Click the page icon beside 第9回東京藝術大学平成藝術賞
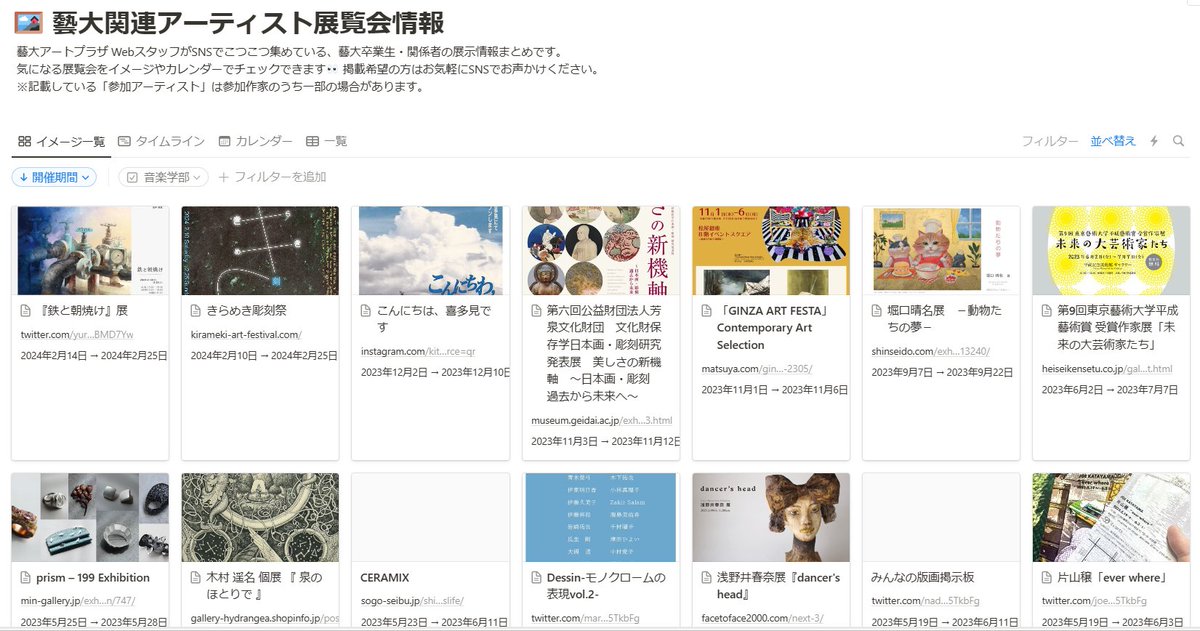1200x631 pixels. click(1047, 311)
